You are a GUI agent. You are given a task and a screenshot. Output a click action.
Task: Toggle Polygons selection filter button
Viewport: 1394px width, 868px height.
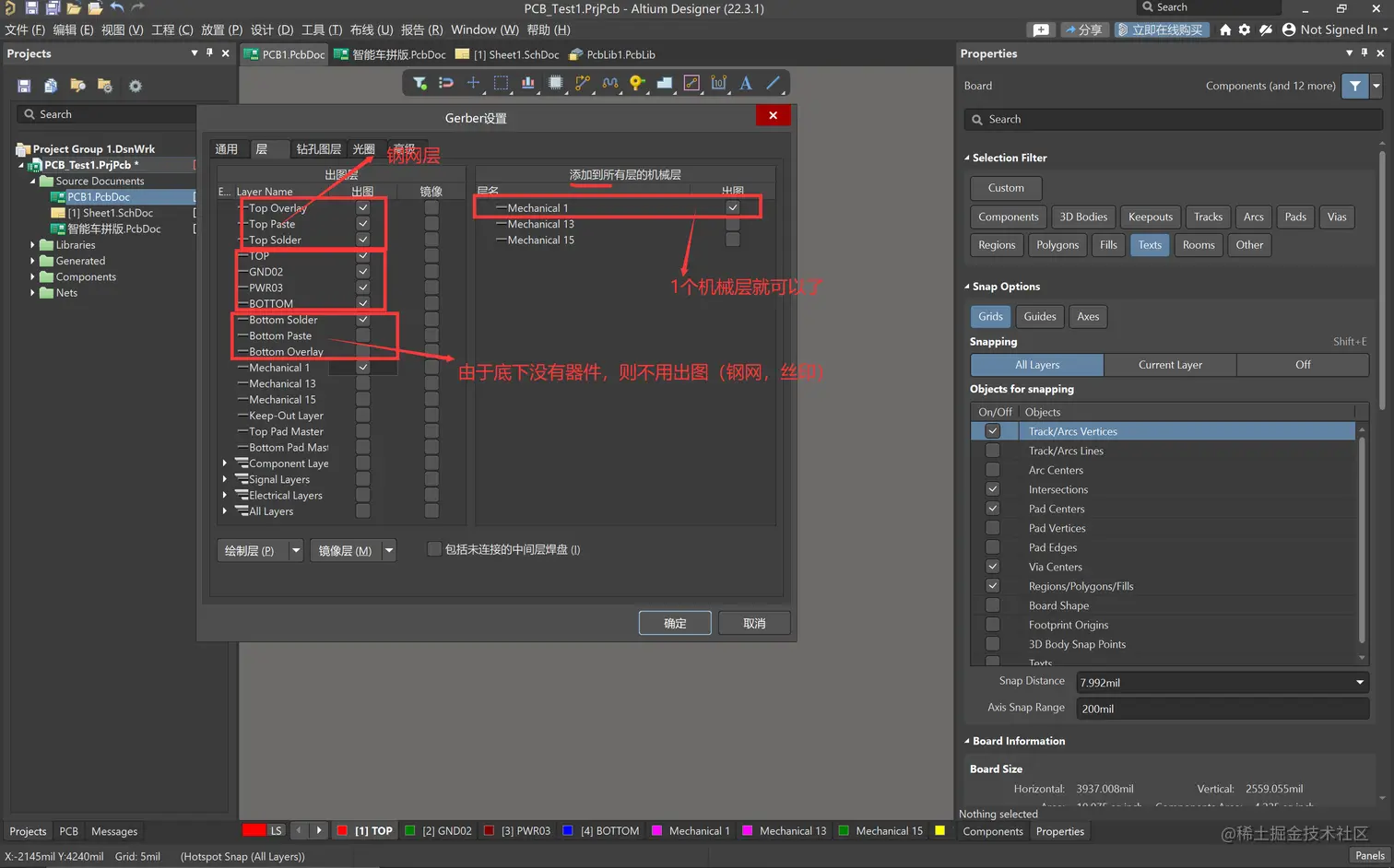pos(1057,245)
